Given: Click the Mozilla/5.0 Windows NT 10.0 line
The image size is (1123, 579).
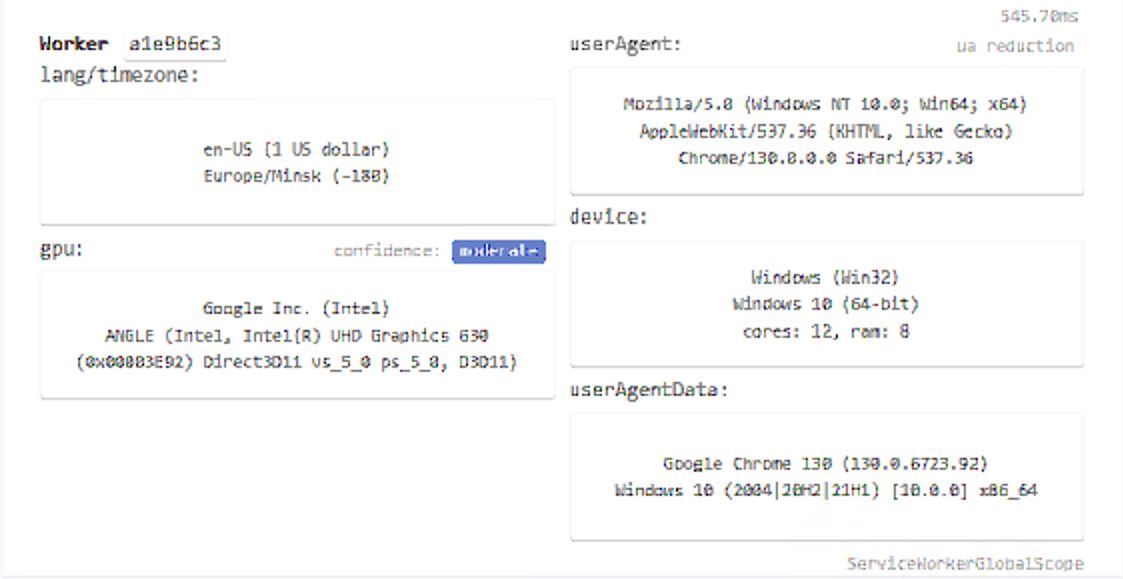Looking at the screenshot, I should point(825,104).
